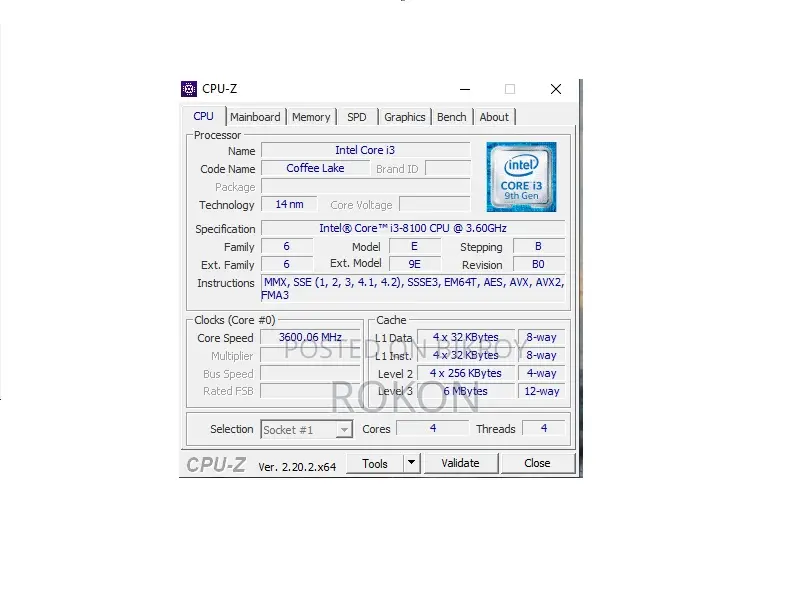Click the version text Ver. 2.20.2.x64
Viewport: 811px width, 601px height.
click(x=297, y=467)
